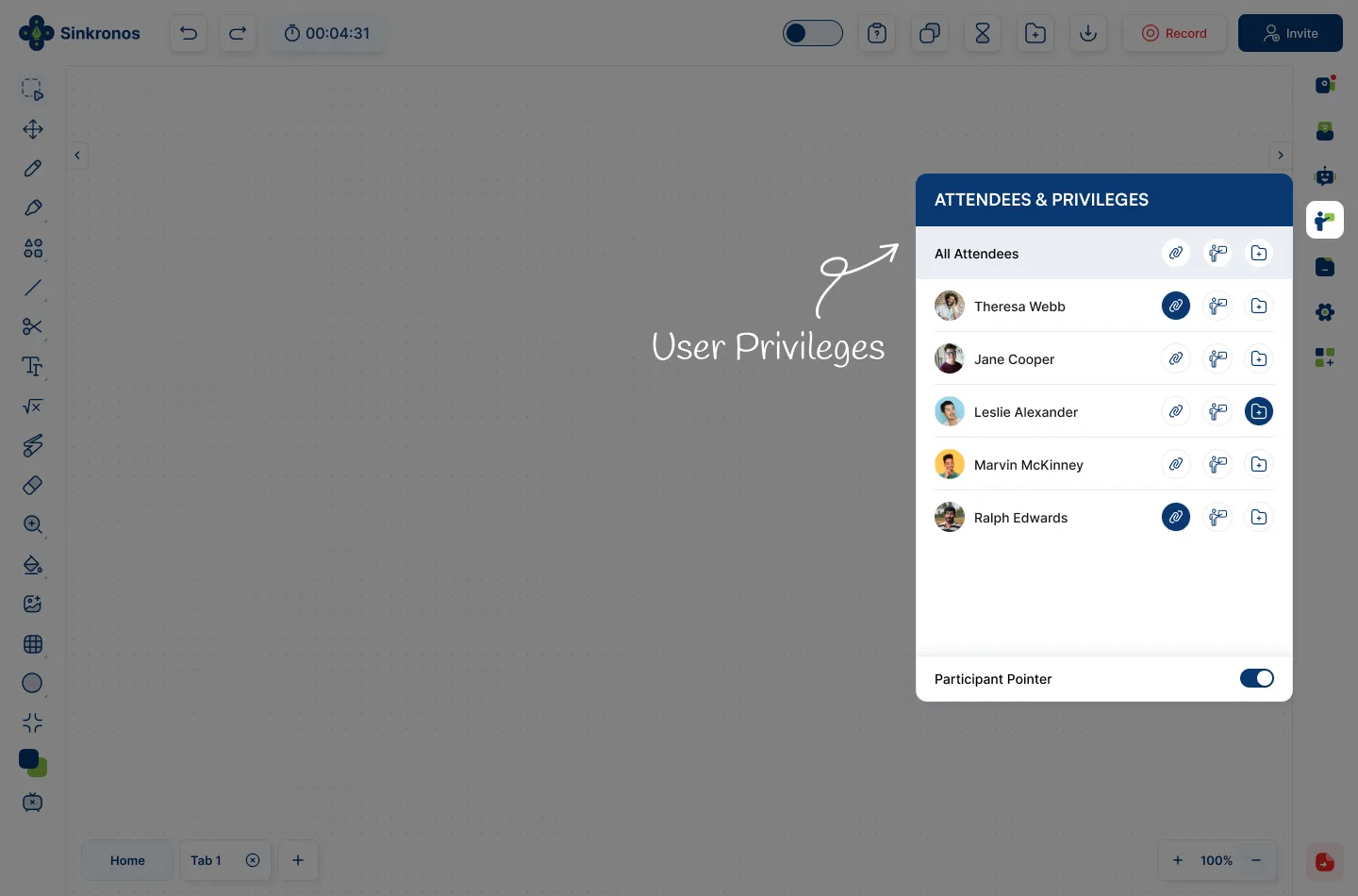Add a new tab with plus button
This screenshot has width=1358, height=896.
pyautogui.click(x=298, y=860)
